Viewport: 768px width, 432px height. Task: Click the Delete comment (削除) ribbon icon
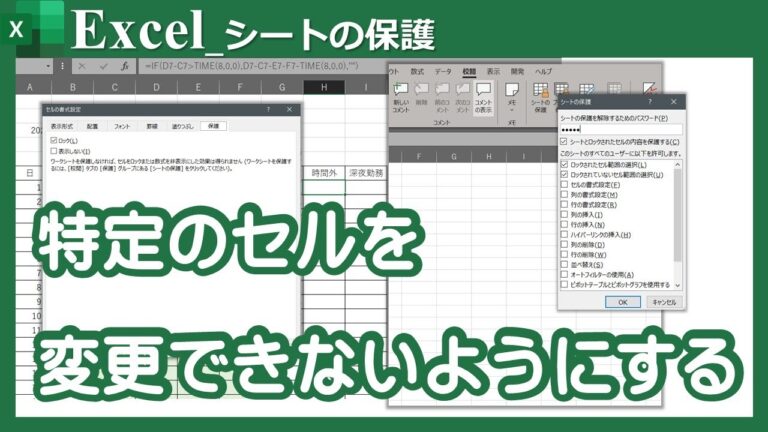pos(421,95)
